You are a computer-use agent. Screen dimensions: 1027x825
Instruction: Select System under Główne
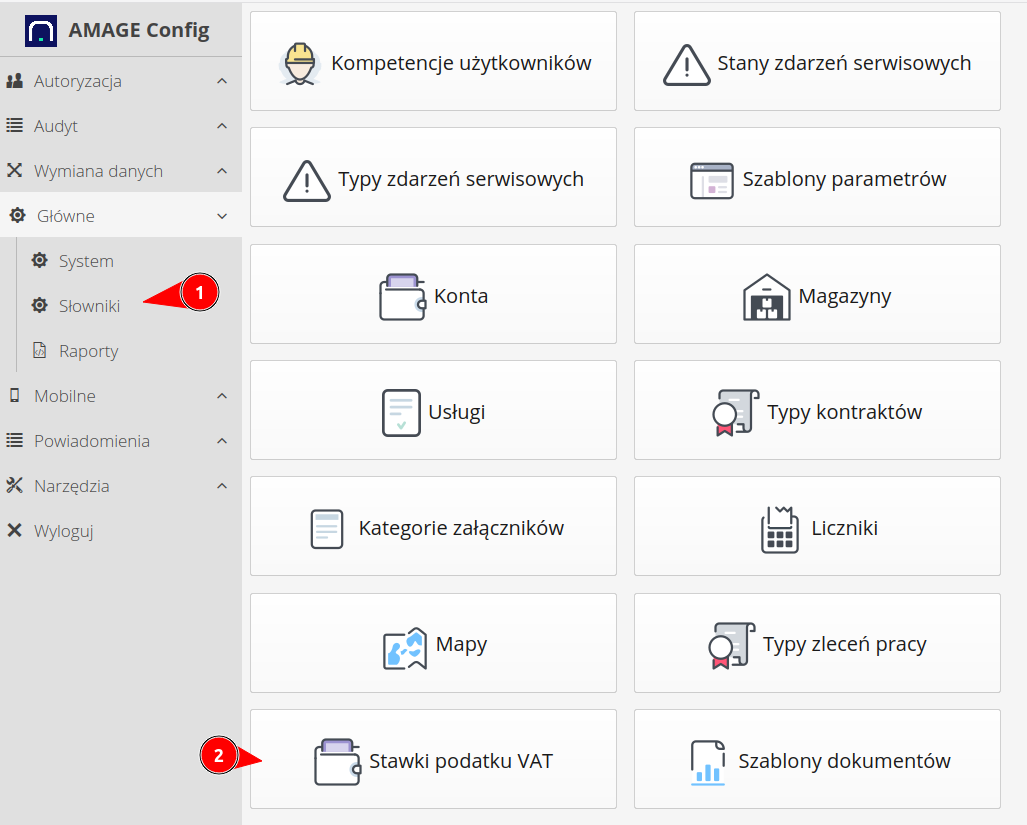tap(86, 261)
